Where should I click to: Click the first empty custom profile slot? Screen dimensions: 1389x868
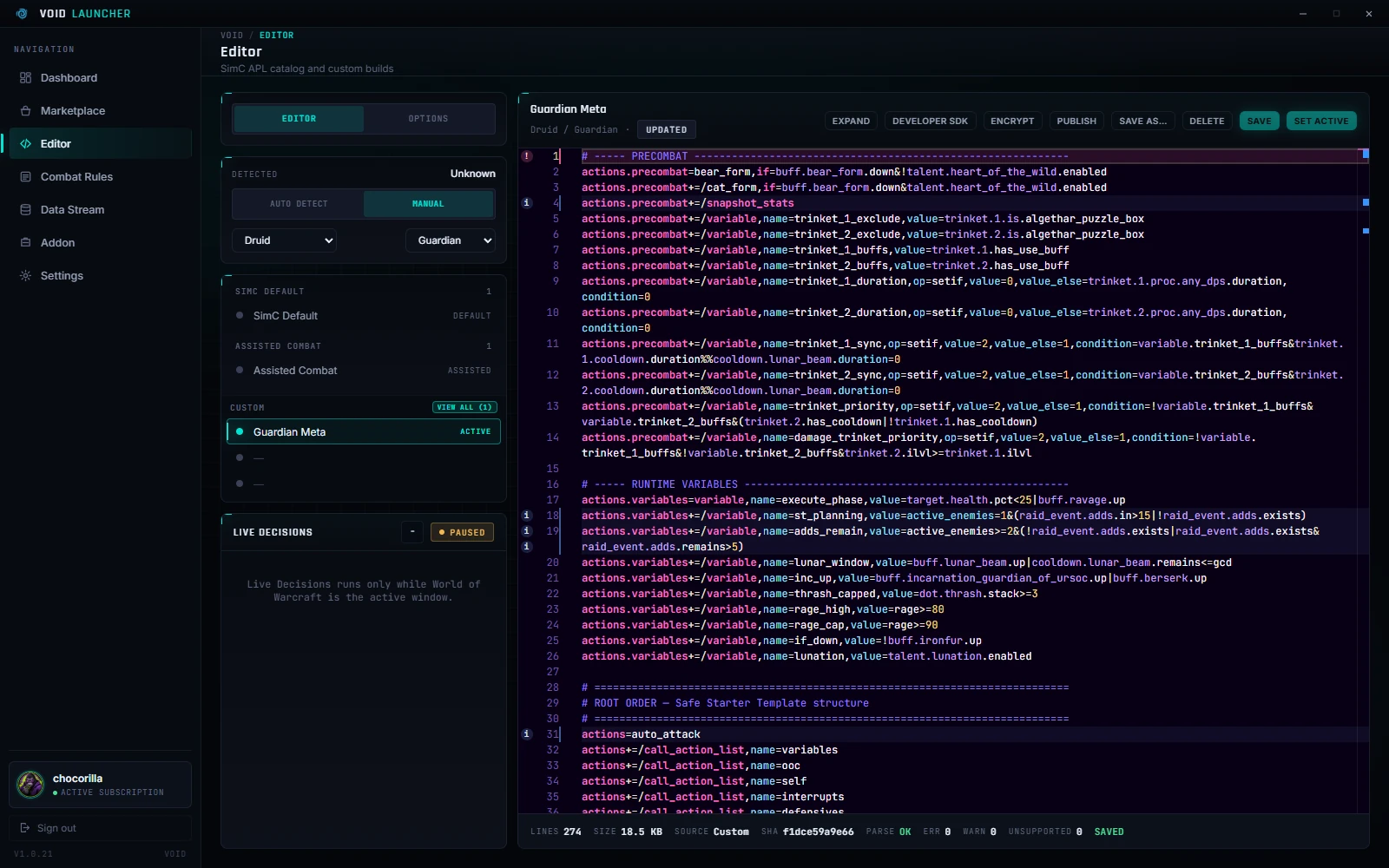point(364,457)
